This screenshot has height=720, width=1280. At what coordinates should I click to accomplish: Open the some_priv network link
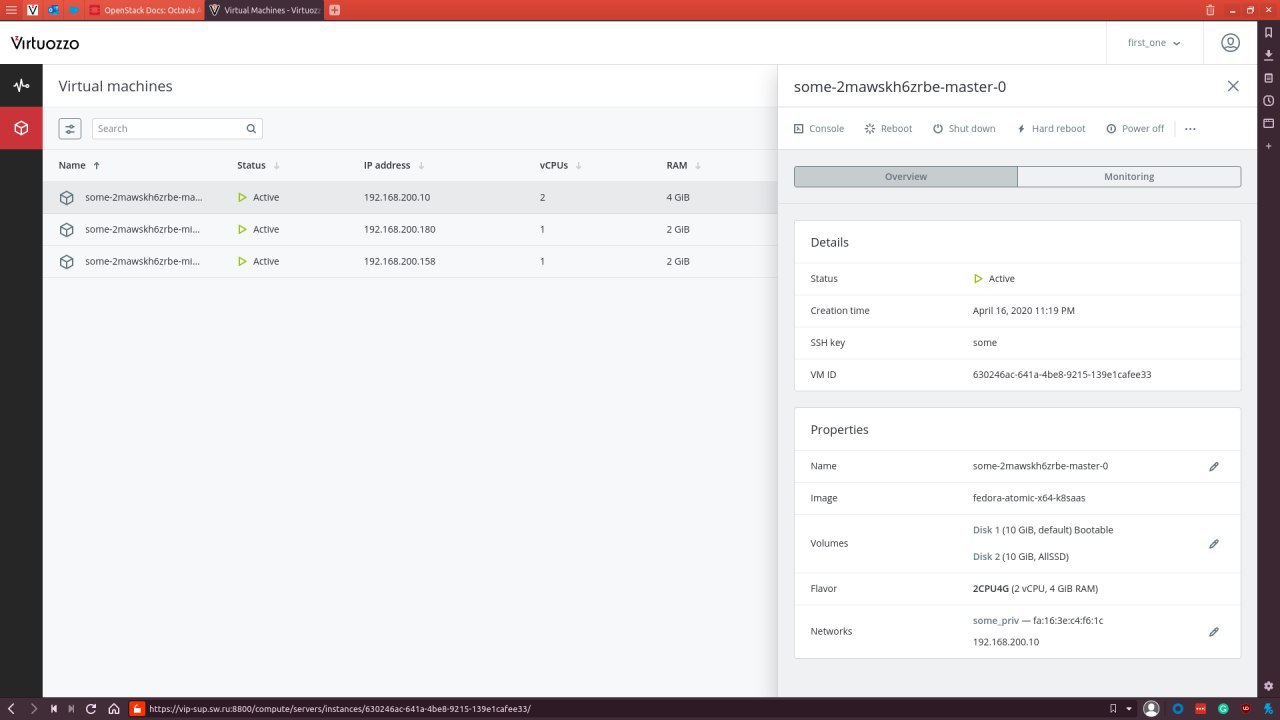(995, 620)
